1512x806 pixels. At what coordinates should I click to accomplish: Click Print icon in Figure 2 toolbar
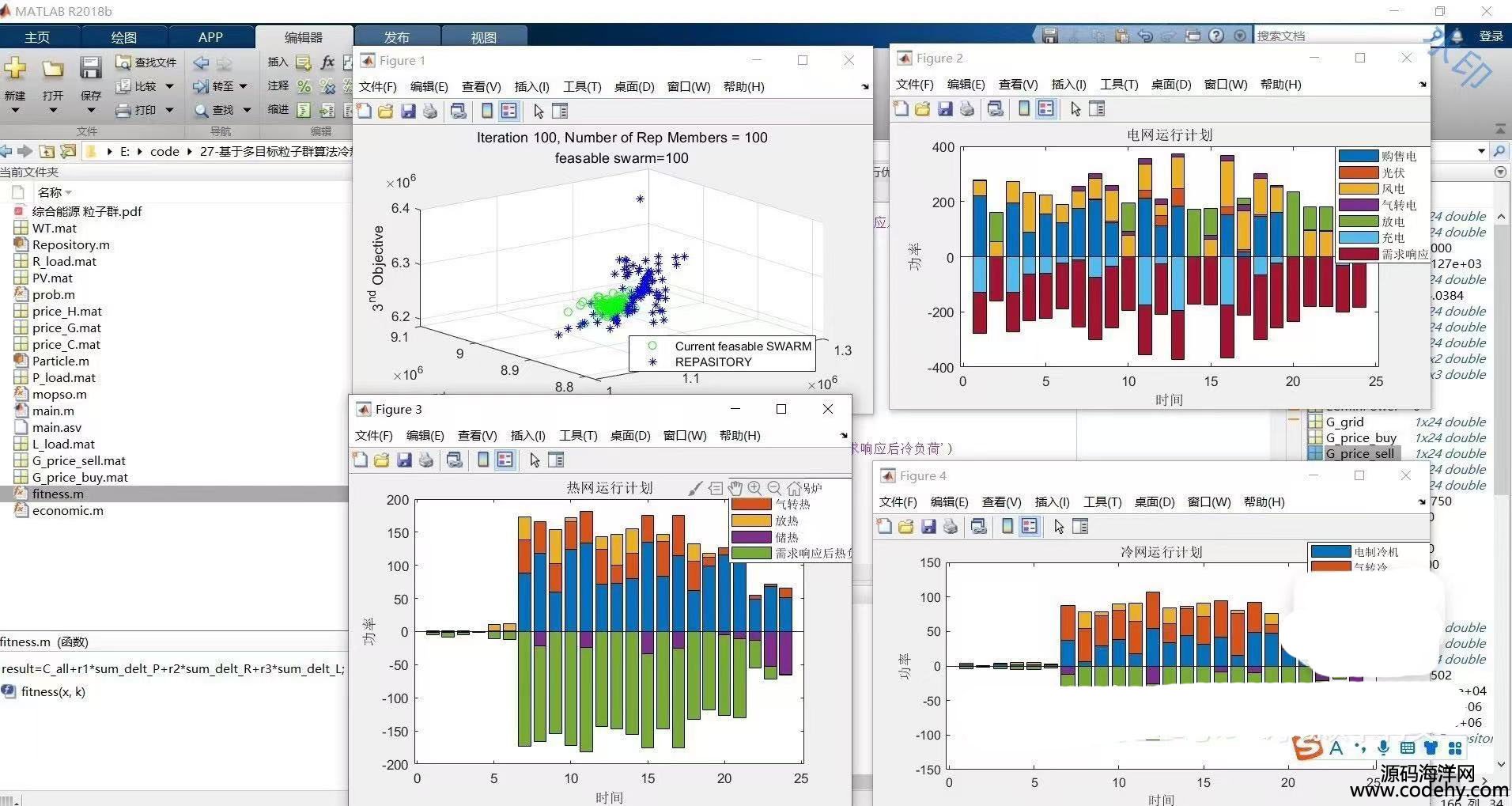(967, 109)
